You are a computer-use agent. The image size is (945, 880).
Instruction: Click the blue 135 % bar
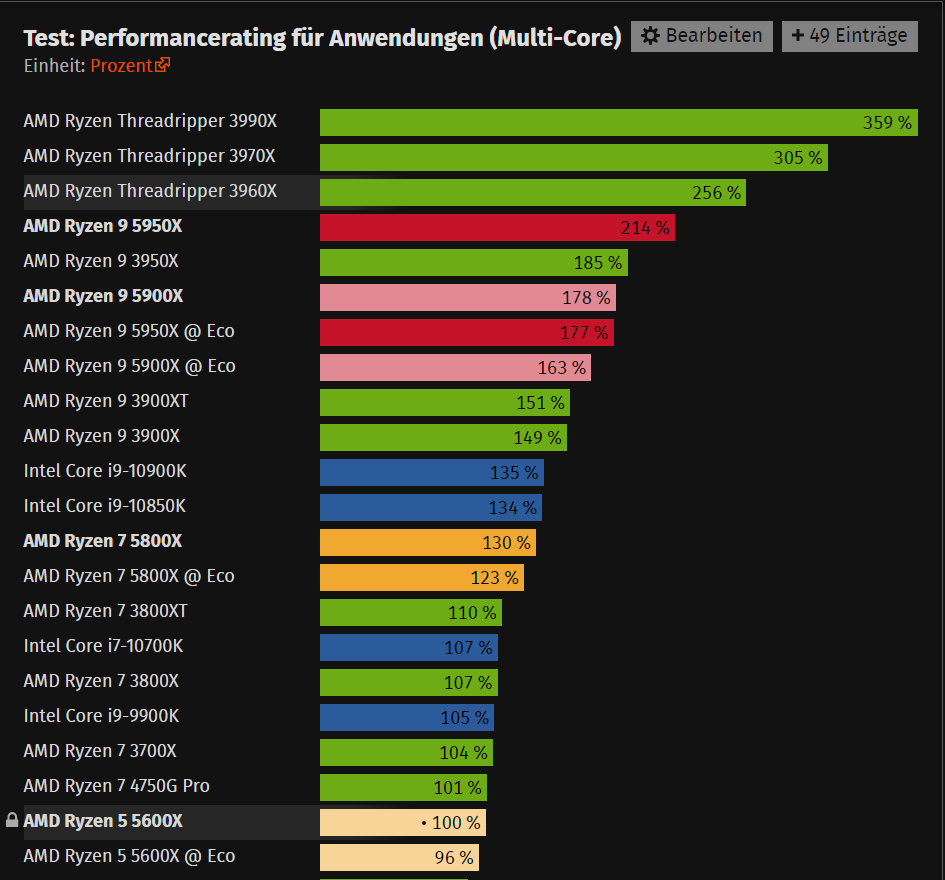tap(432, 472)
